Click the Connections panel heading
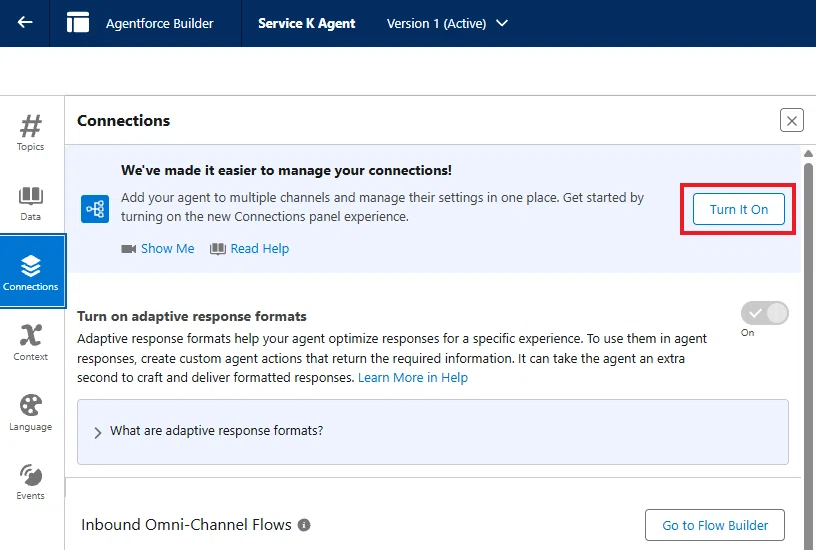The width and height of the screenshot is (816, 550). coord(123,120)
